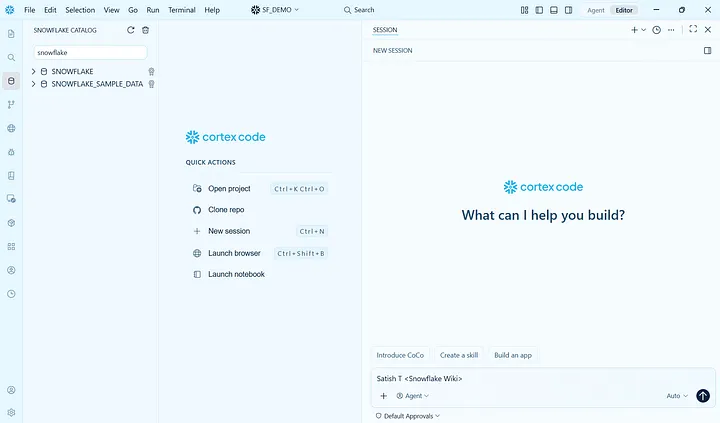Switch to Agent mode
The image size is (720, 423).
coord(596,10)
